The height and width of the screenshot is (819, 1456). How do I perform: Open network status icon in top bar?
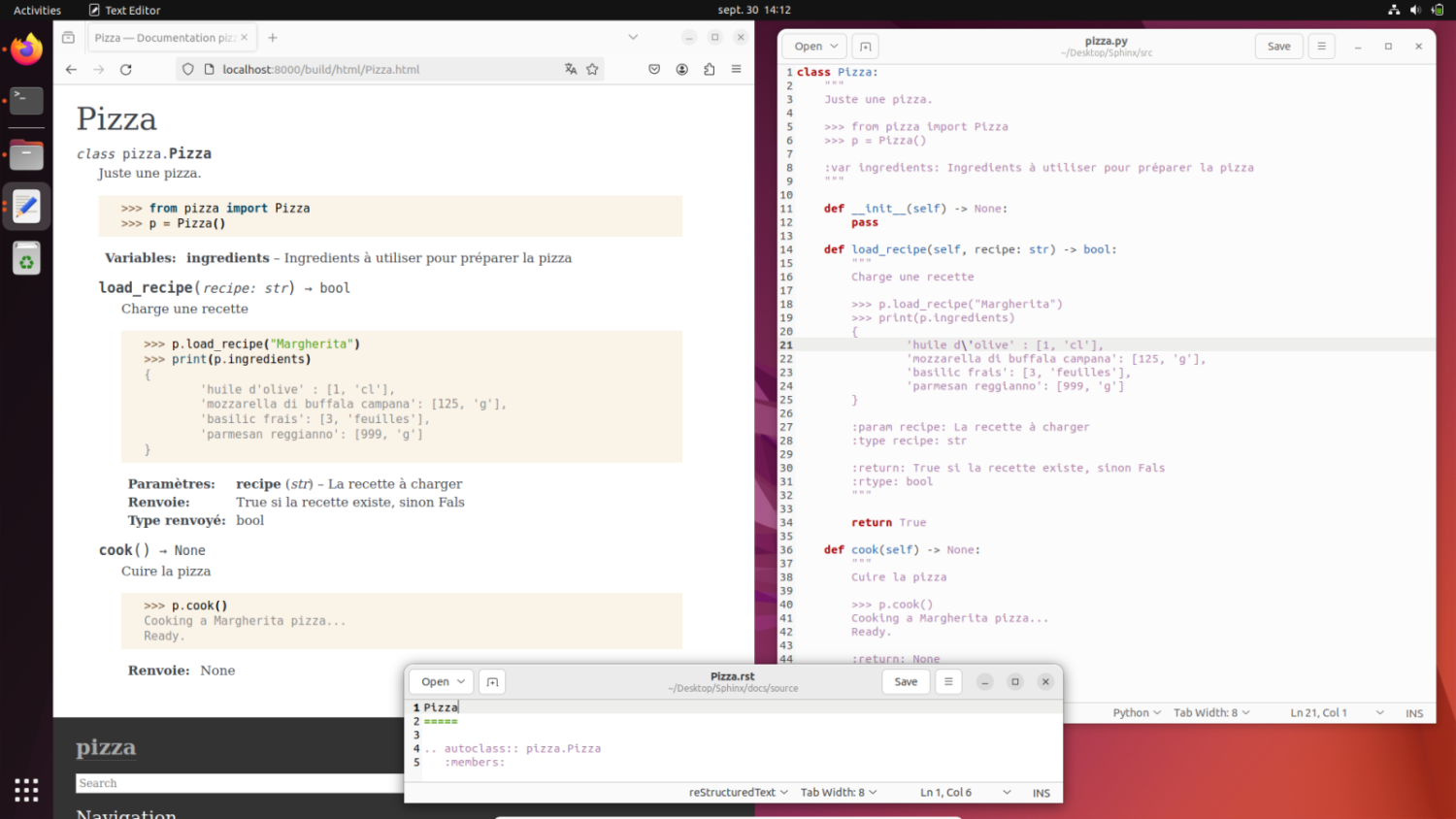pos(1394,10)
